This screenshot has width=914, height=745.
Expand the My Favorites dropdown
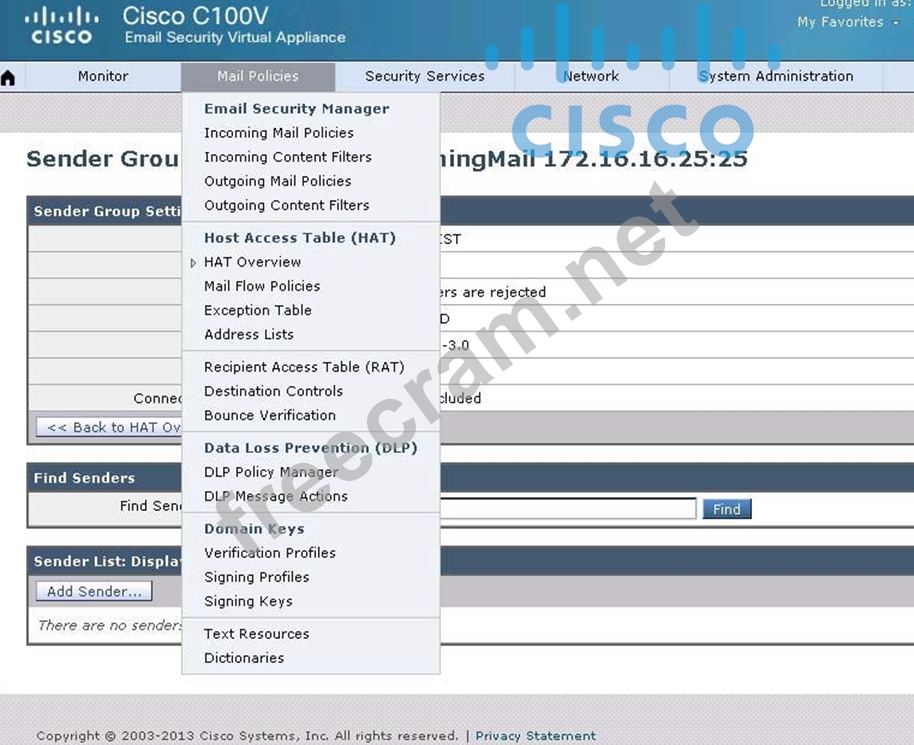click(x=847, y=22)
